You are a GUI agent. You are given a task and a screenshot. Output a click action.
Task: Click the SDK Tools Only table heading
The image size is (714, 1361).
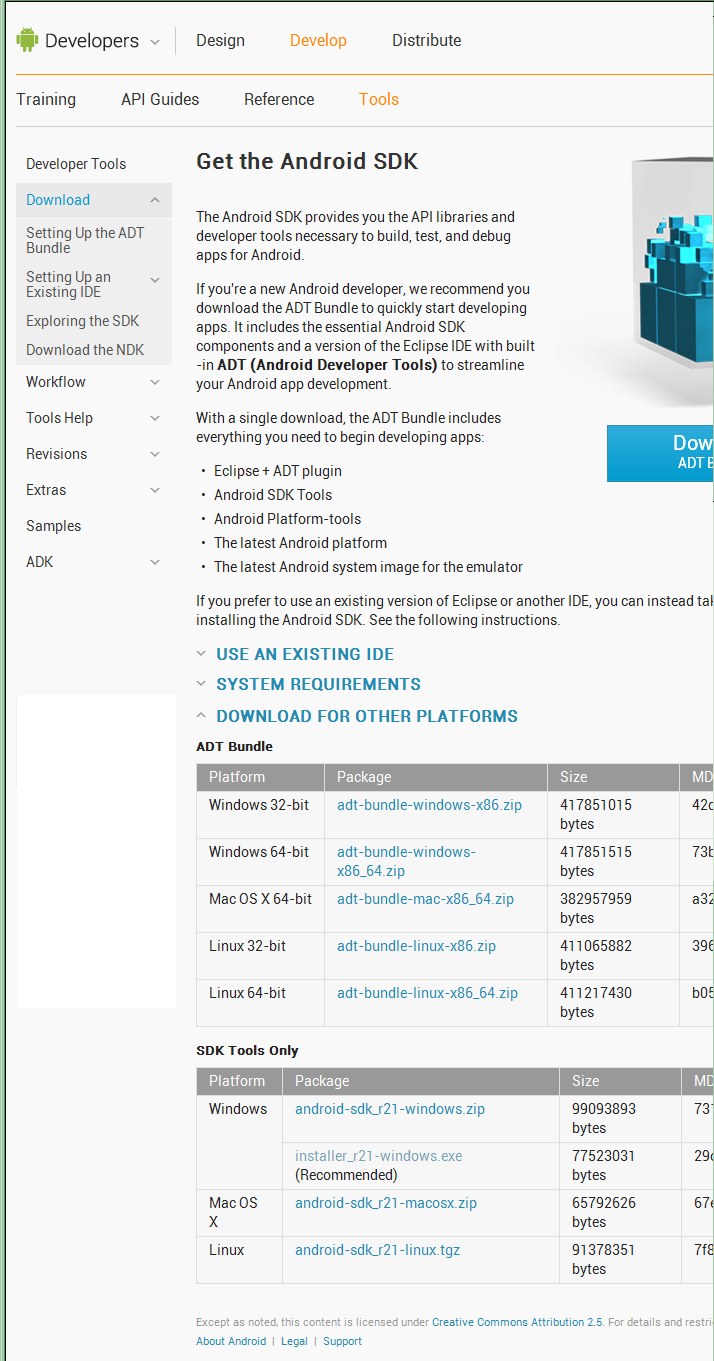(247, 1051)
